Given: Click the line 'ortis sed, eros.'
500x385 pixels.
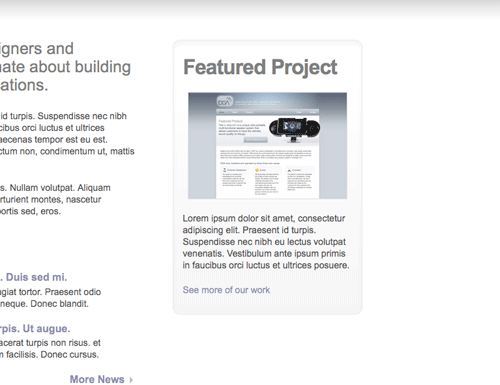Looking at the screenshot, I should coord(30,211).
